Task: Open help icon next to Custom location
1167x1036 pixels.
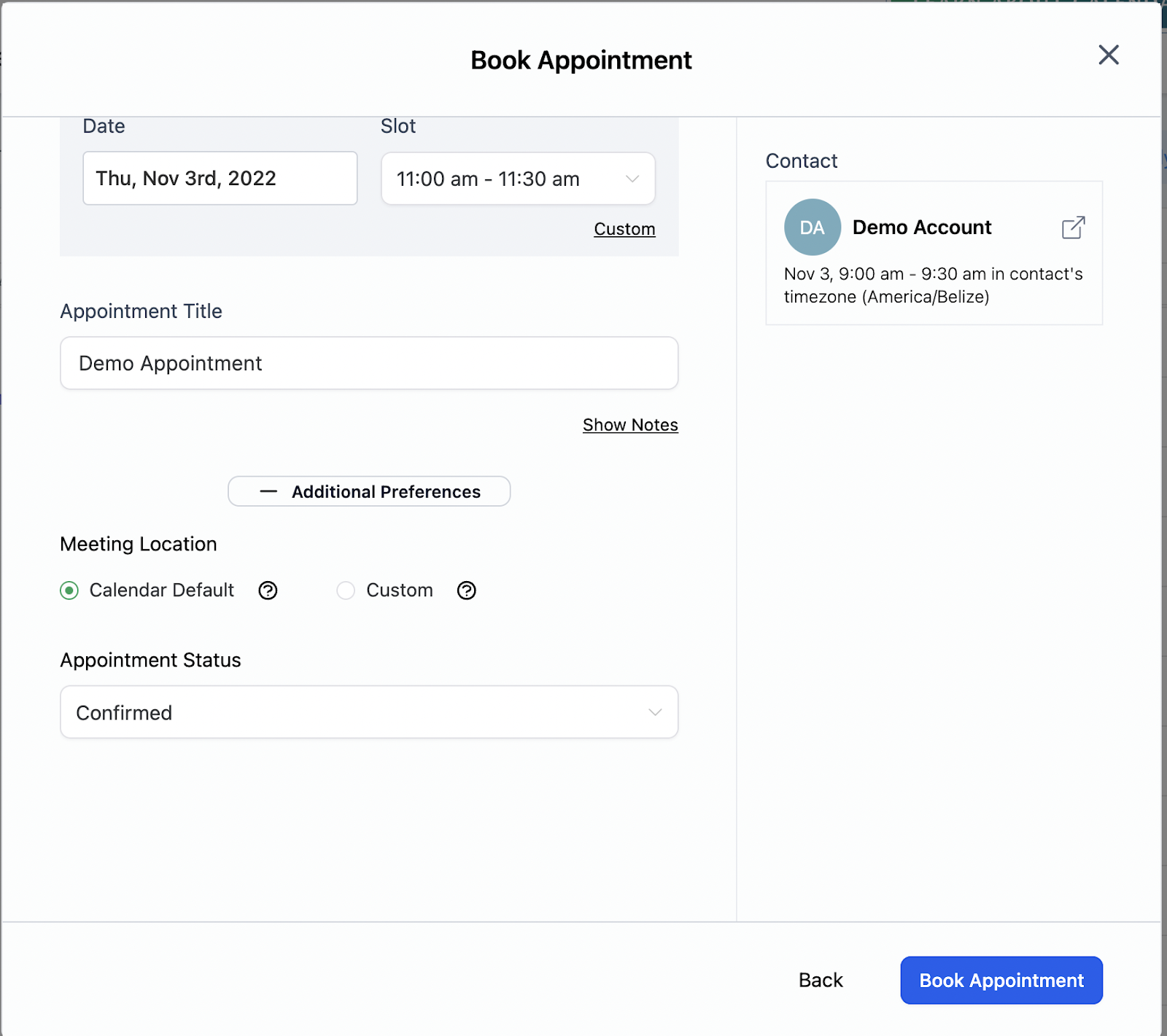Action: tap(466, 591)
